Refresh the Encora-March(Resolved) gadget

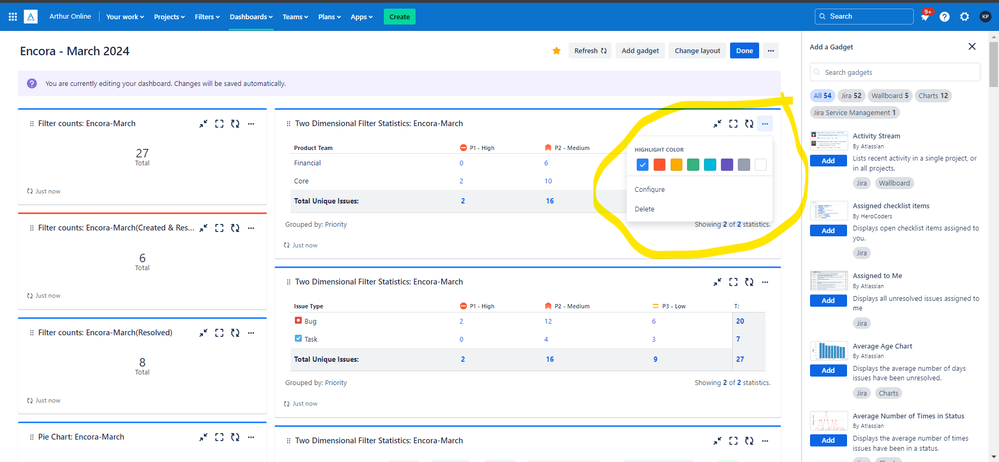point(235,333)
